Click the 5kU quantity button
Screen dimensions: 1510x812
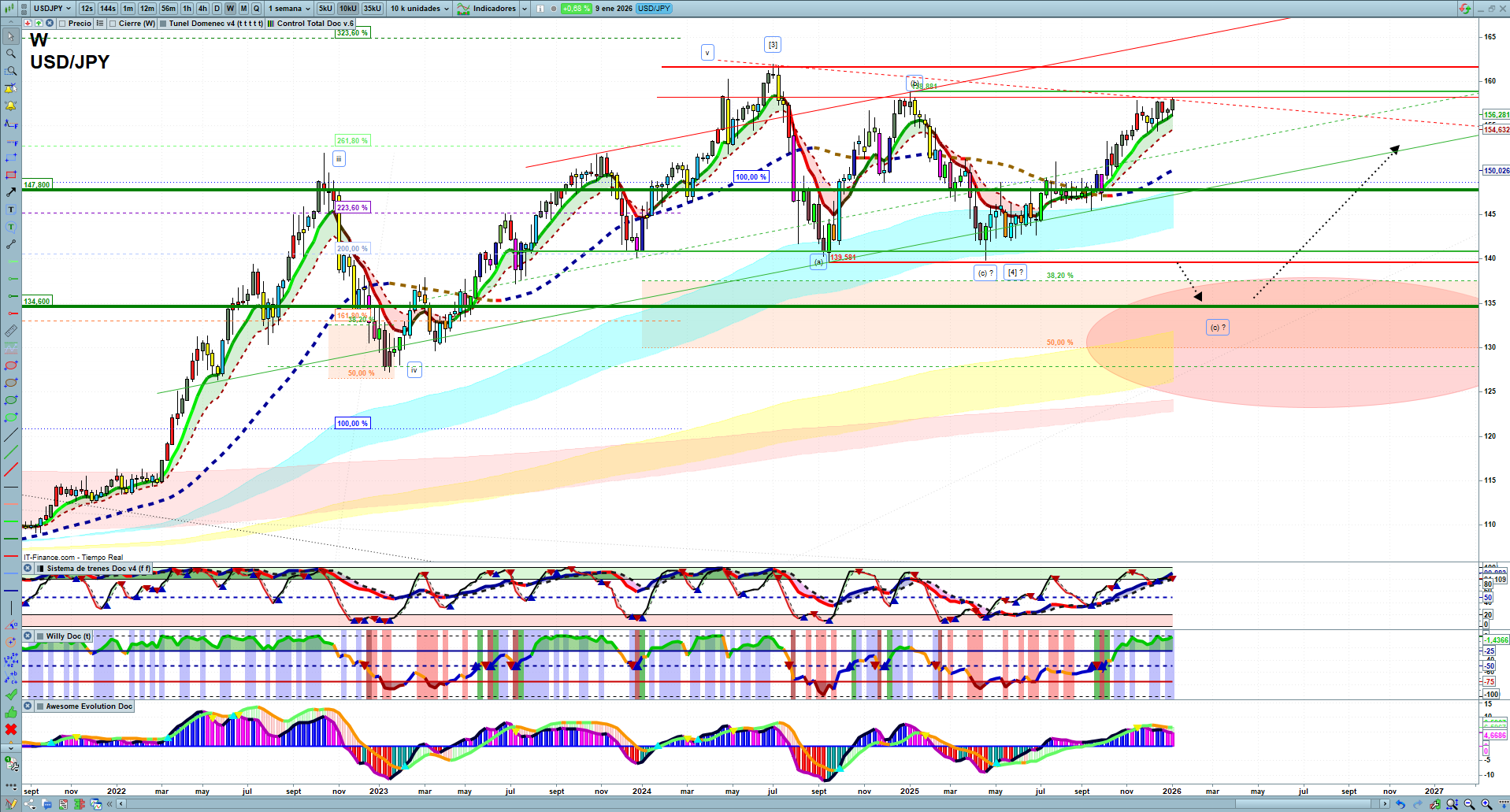point(325,9)
